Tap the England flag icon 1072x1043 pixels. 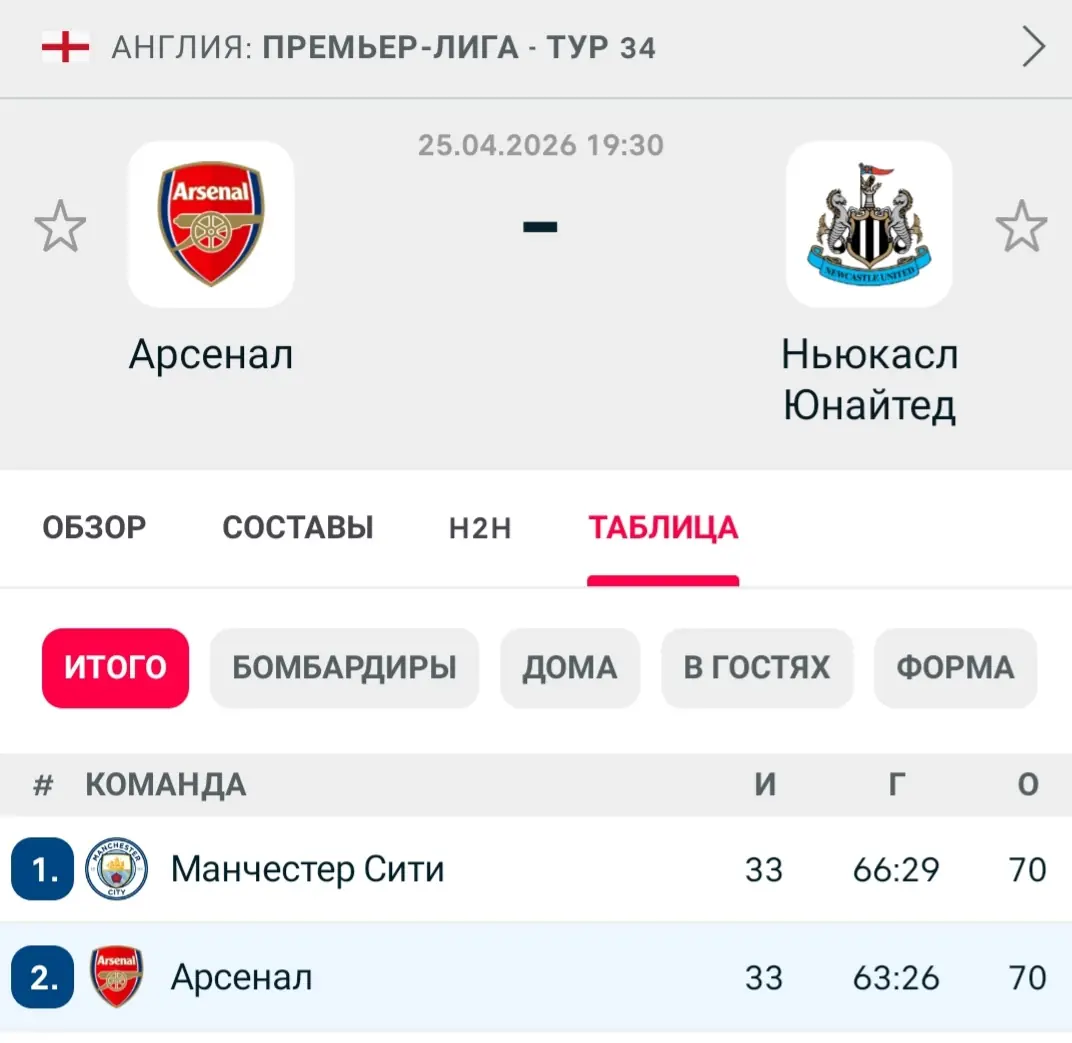65,47
